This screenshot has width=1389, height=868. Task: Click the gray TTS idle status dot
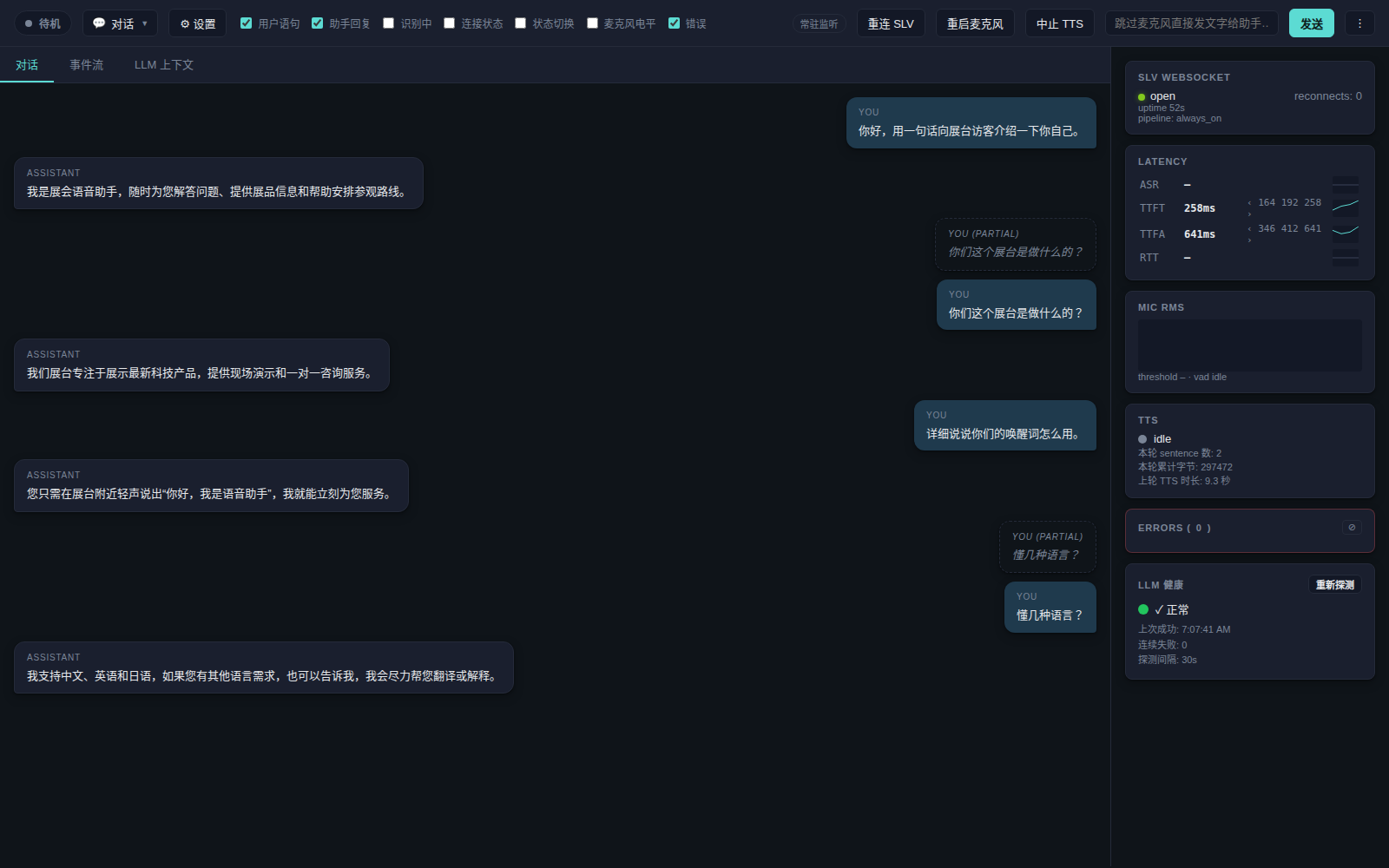1142,439
